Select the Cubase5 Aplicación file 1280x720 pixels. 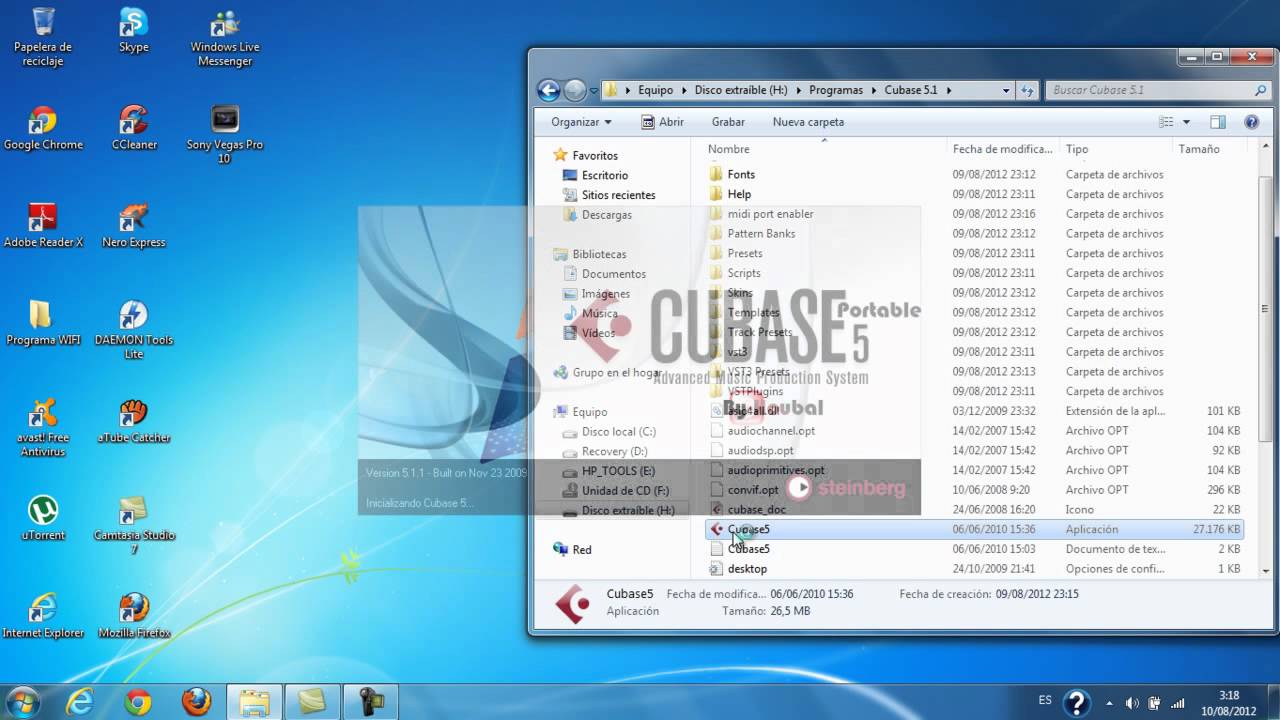click(975, 529)
